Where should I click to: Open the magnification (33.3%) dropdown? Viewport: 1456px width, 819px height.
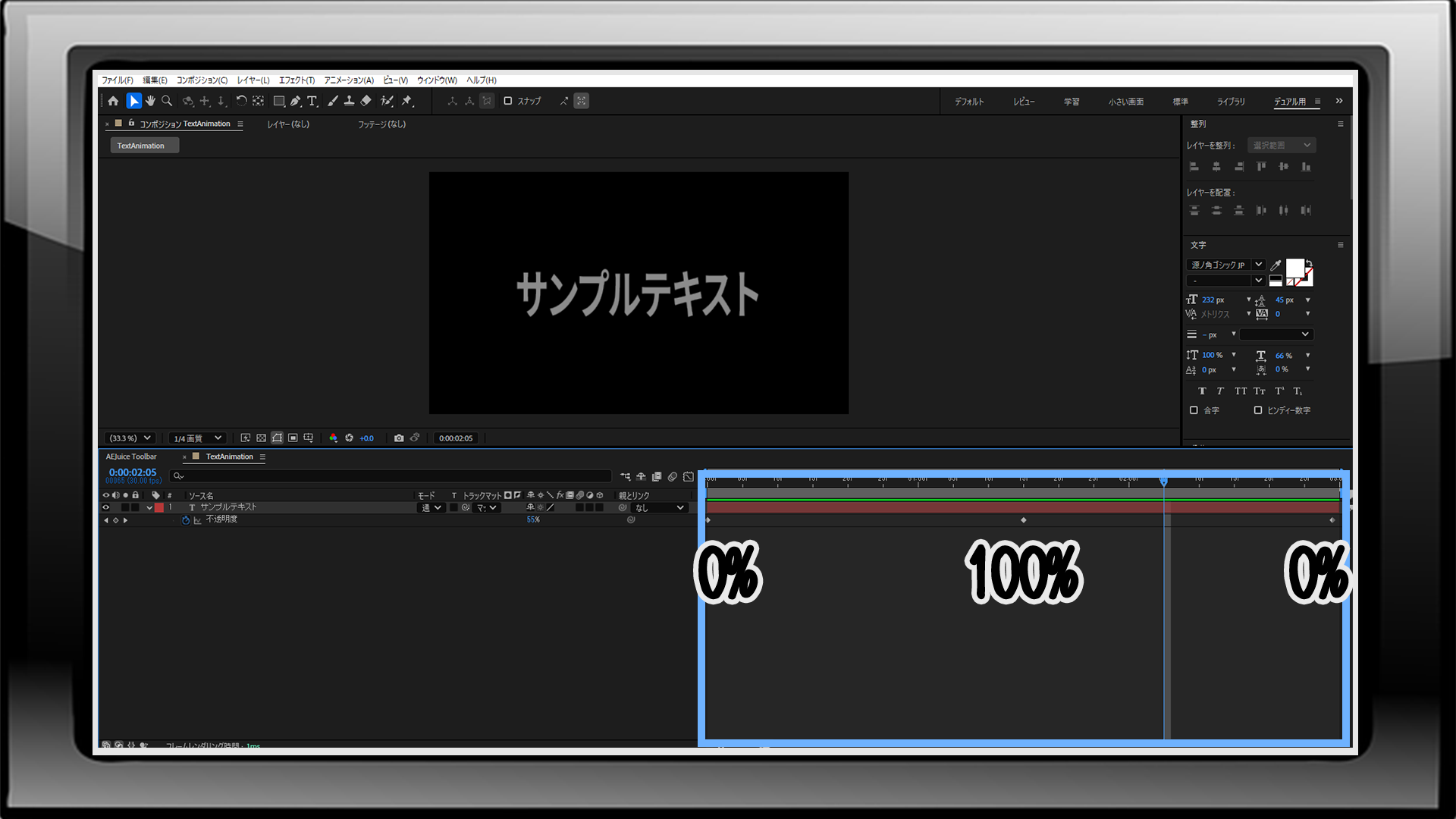click(x=130, y=438)
